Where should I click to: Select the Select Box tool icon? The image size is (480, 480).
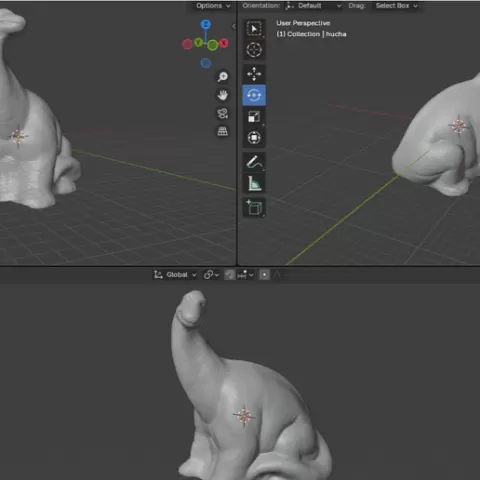(x=254, y=29)
